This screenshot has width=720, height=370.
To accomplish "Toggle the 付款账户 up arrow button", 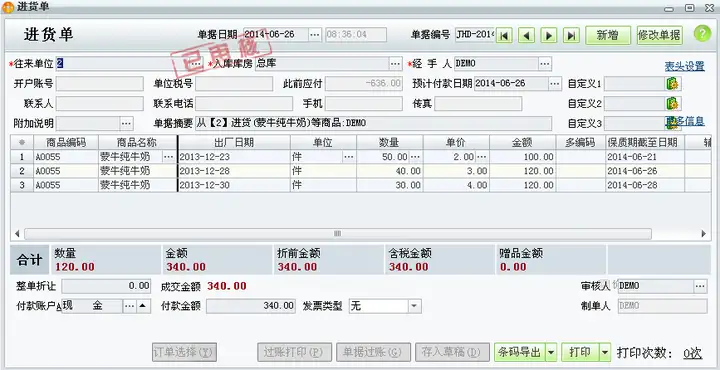I will 143,306.
